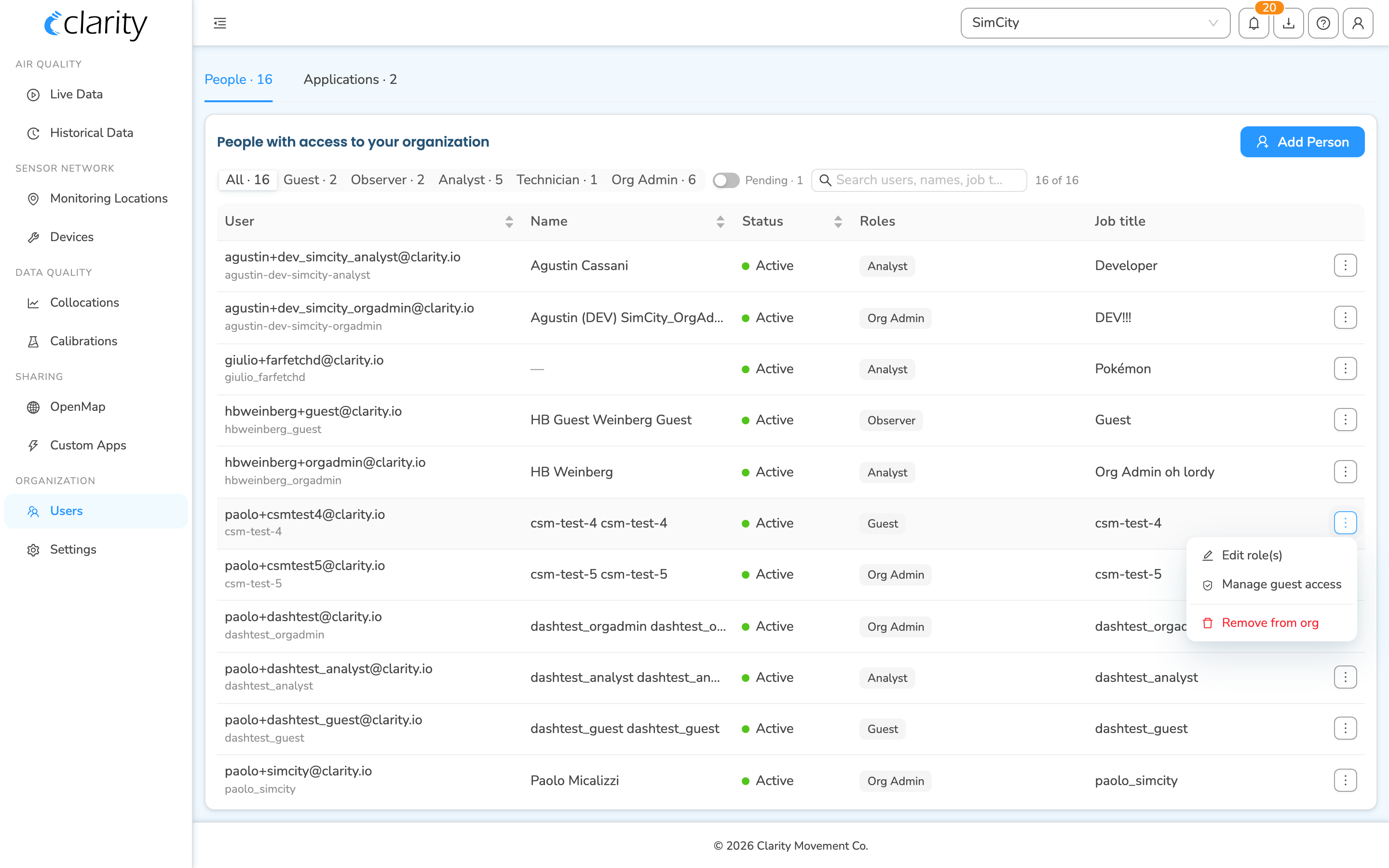Open the three-dot menu for HB Weinberg
The image size is (1389, 868).
click(x=1345, y=472)
